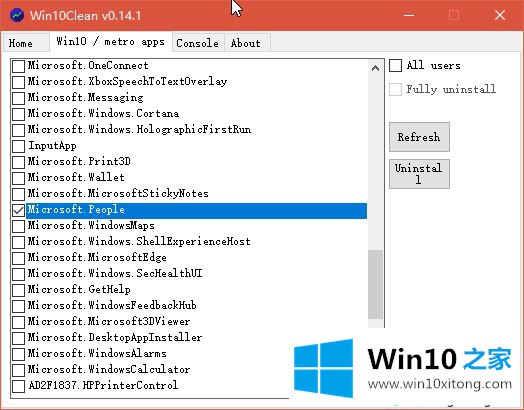
Task: Select AD2F1837.HPPrinterControl row text
Action: [x=103, y=385]
